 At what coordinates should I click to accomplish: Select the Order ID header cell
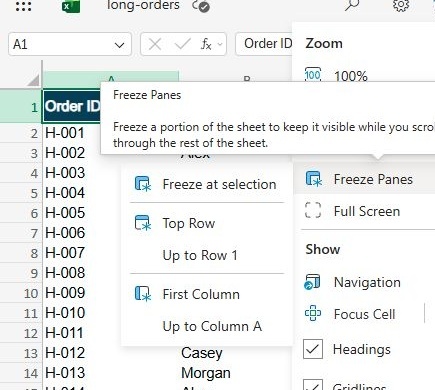72,106
